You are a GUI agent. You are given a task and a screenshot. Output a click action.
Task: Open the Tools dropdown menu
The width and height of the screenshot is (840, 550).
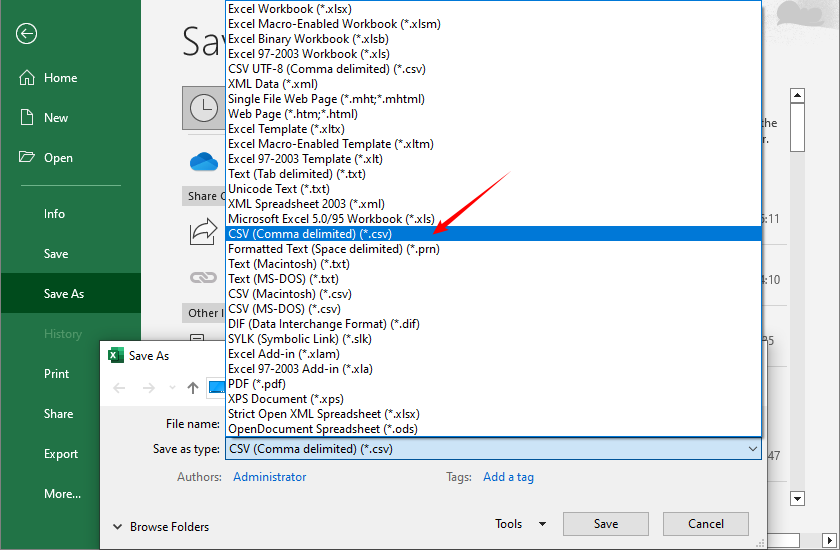520,524
